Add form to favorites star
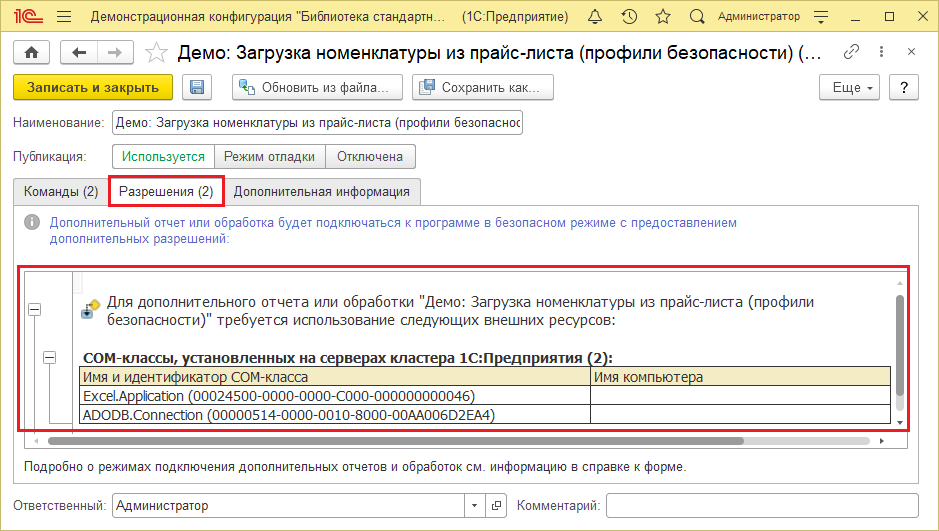Viewport: 939px width, 531px height. tap(156, 53)
